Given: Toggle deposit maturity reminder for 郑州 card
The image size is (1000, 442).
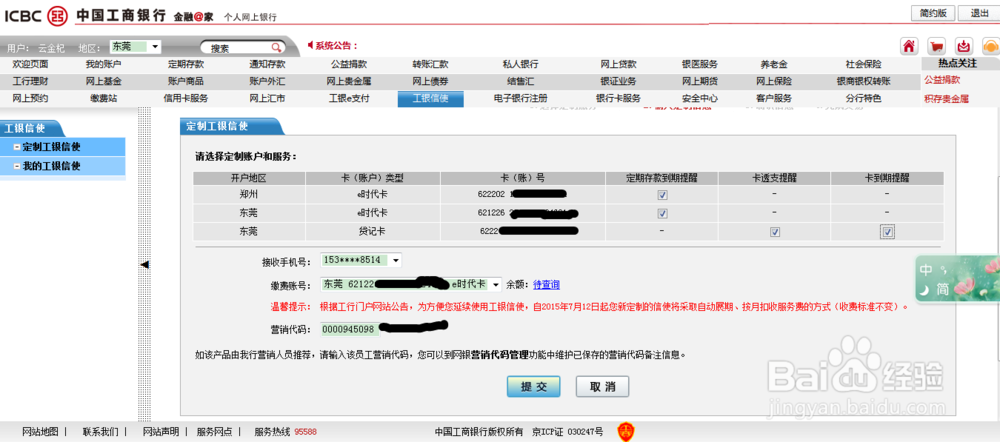Looking at the screenshot, I should 663,195.
